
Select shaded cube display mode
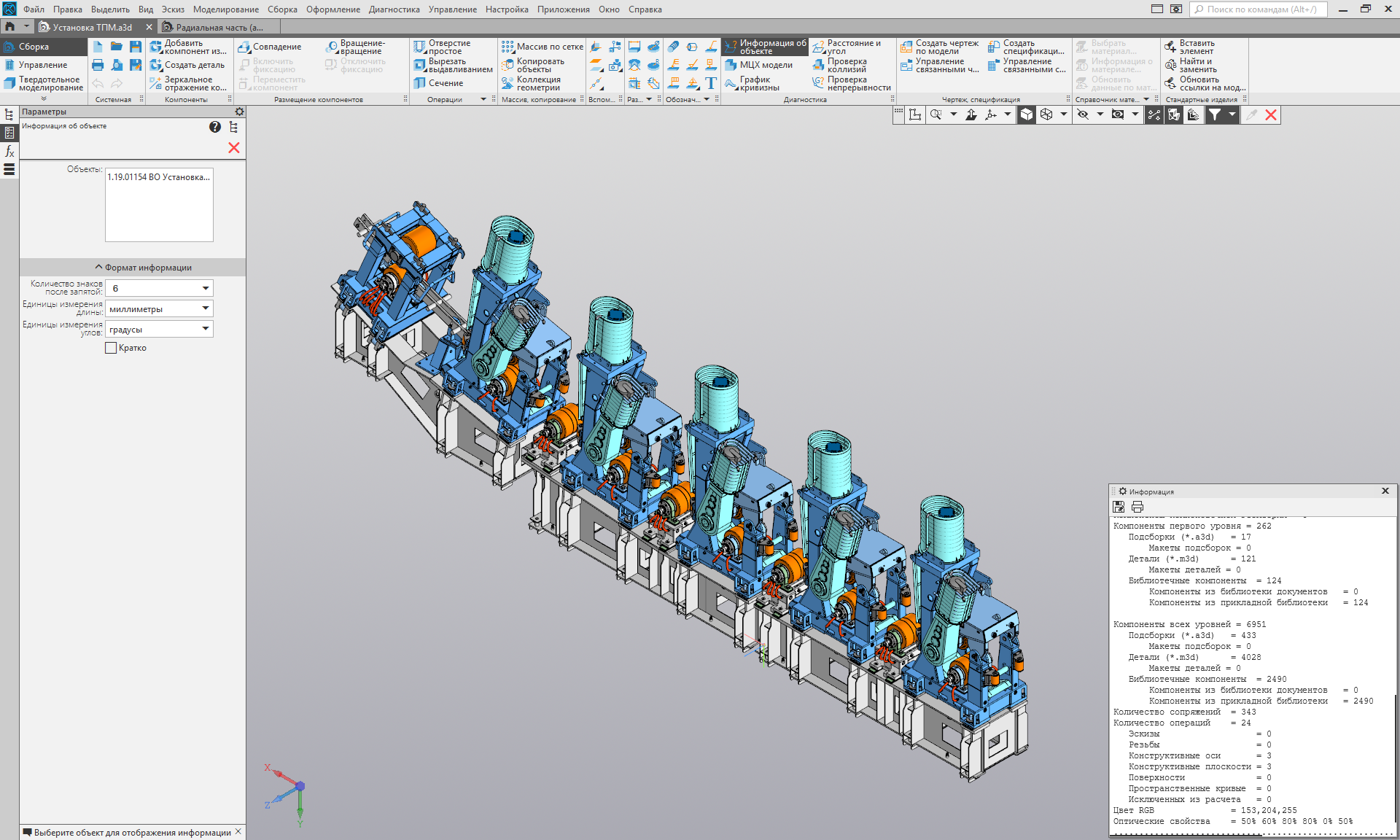(x=1027, y=114)
